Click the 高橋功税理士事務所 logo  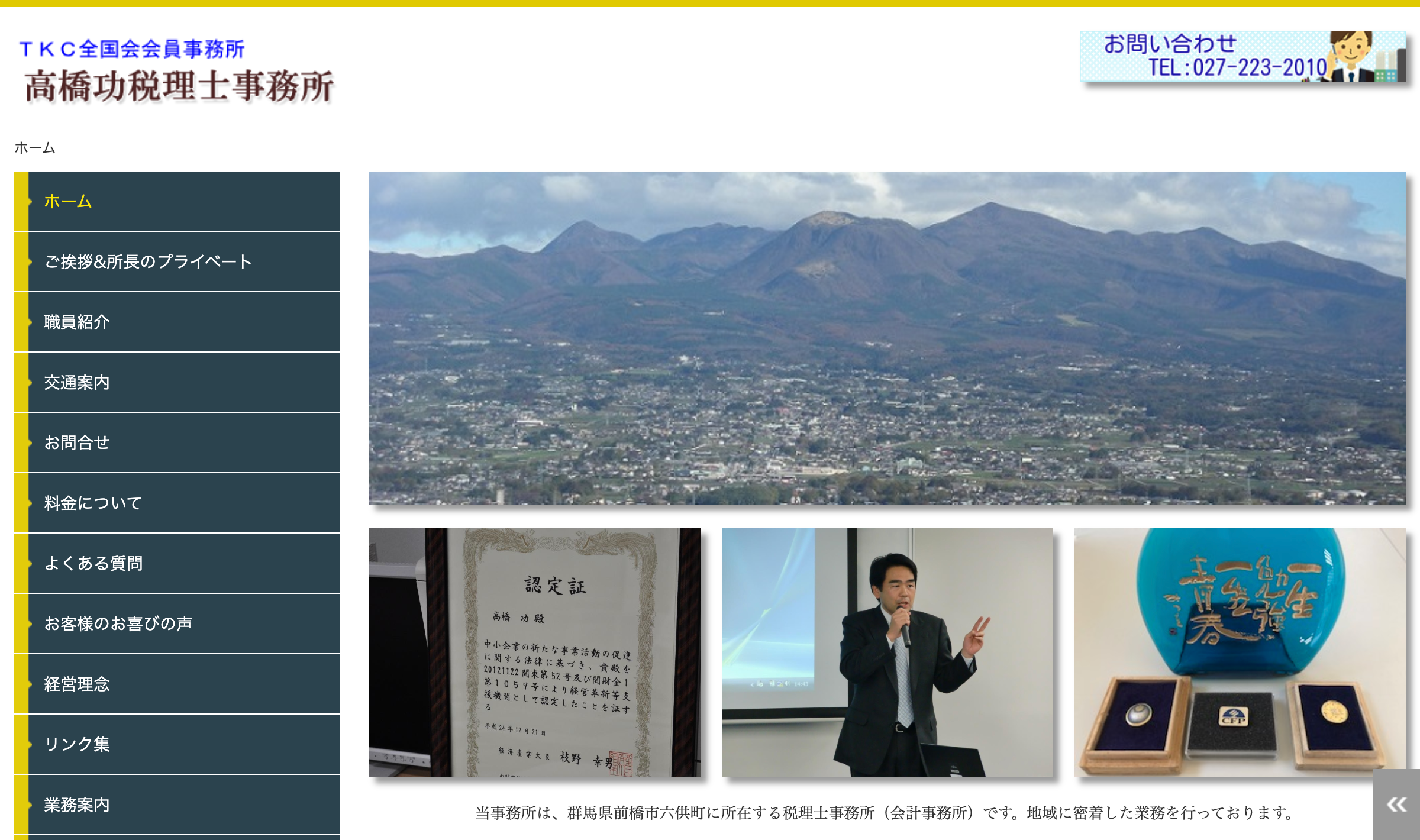click(179, 86)
